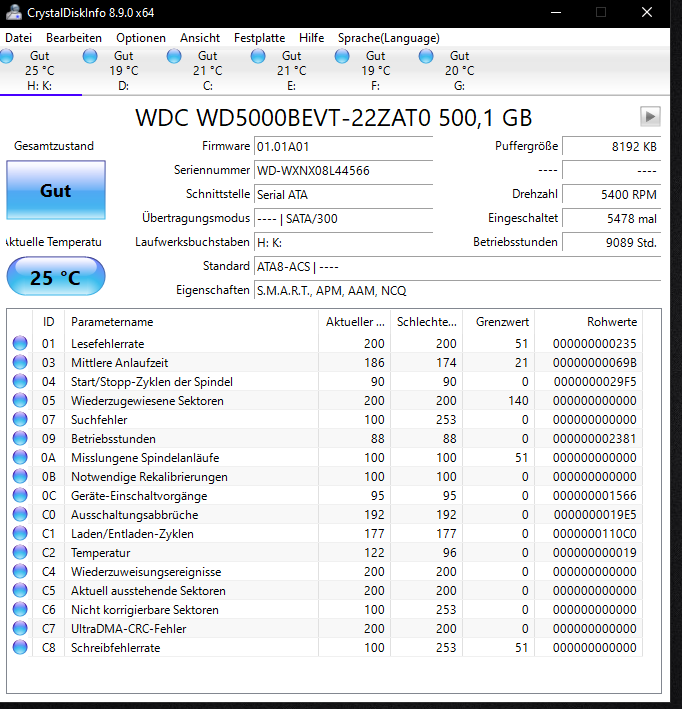Open the Hilfe menu
682x709 pixels.
pos(312,38)
